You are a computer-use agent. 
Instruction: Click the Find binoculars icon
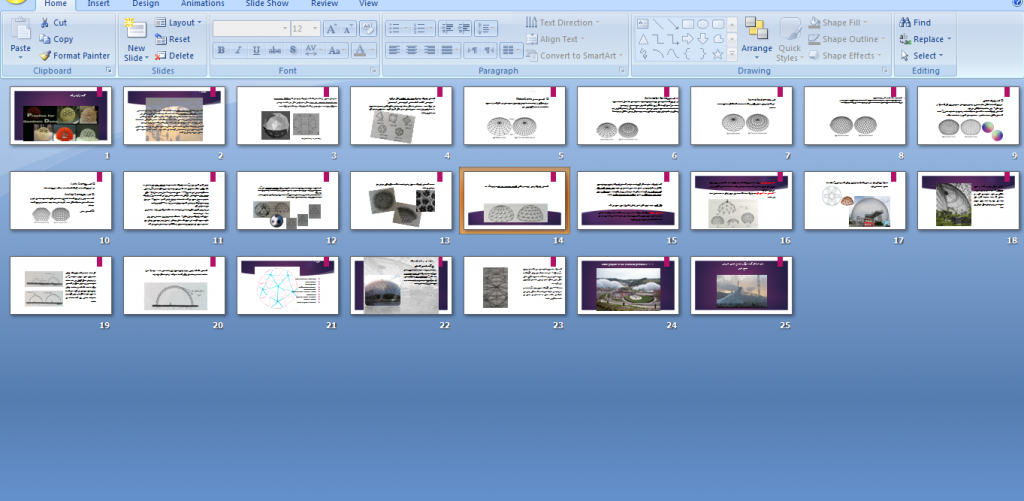point(904,23)
